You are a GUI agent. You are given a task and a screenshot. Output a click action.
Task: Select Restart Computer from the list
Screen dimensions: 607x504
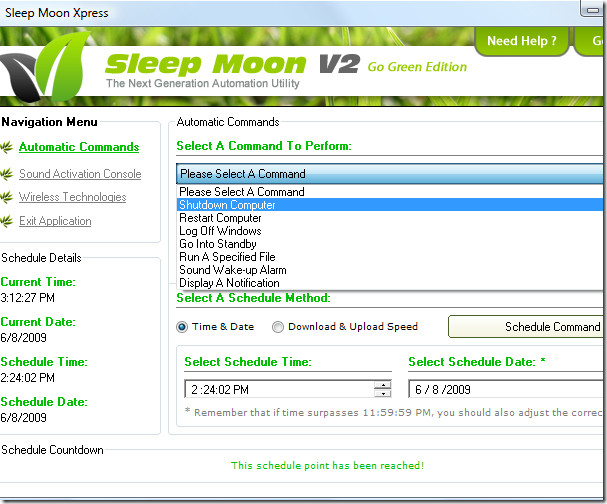click(390, 218)
